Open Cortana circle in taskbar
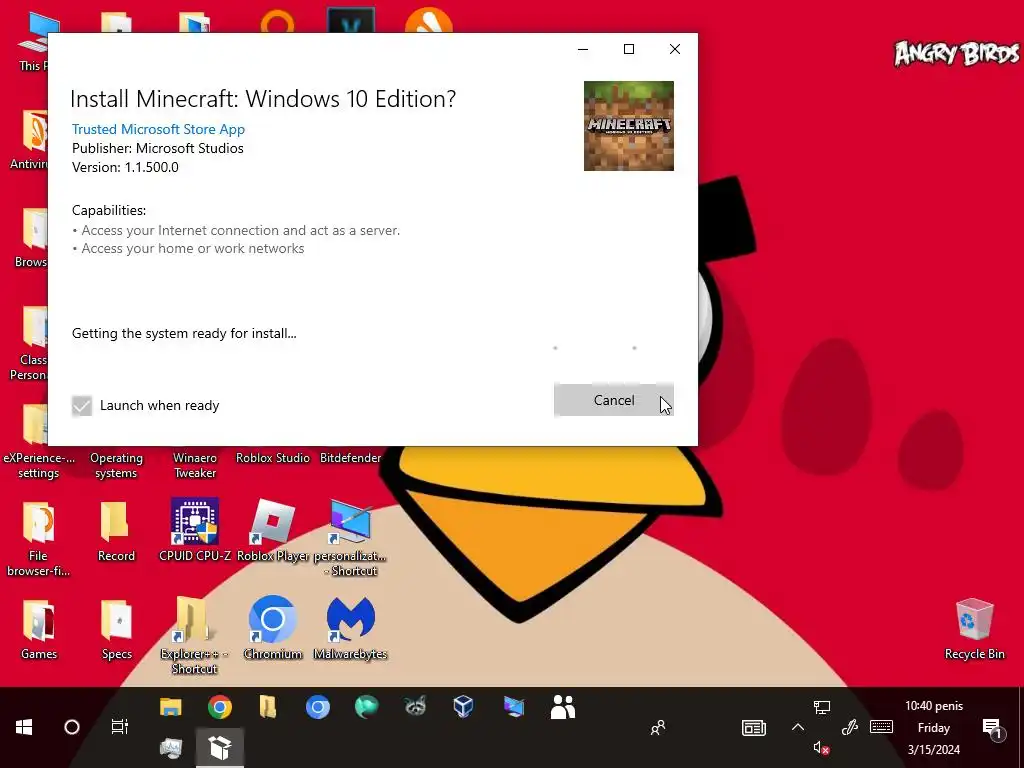Screen dimensions: 1024x768 coord(72,727)
